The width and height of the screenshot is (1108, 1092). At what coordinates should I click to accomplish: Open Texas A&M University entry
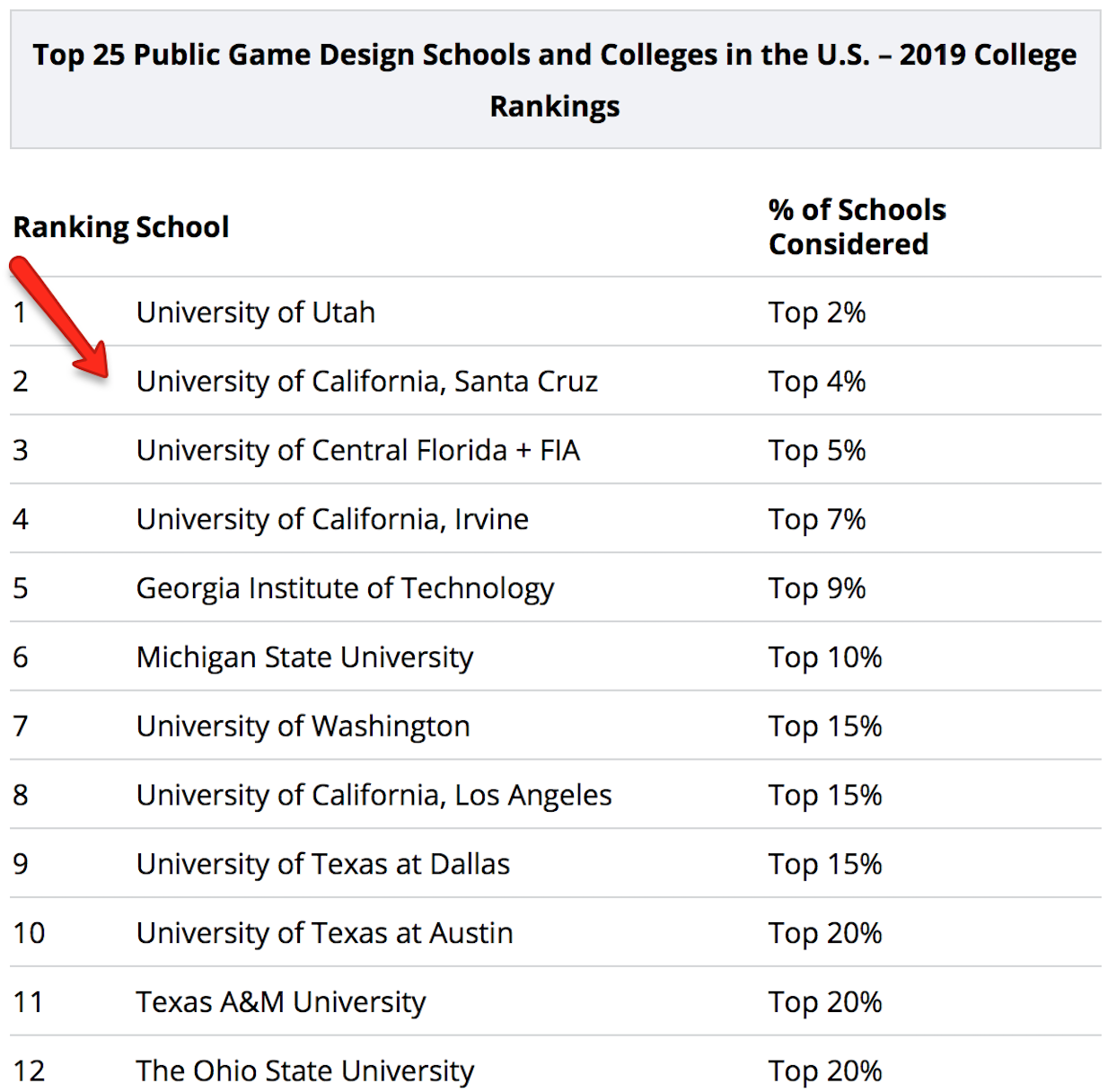pyautogui.click(x=280, y=1002)
